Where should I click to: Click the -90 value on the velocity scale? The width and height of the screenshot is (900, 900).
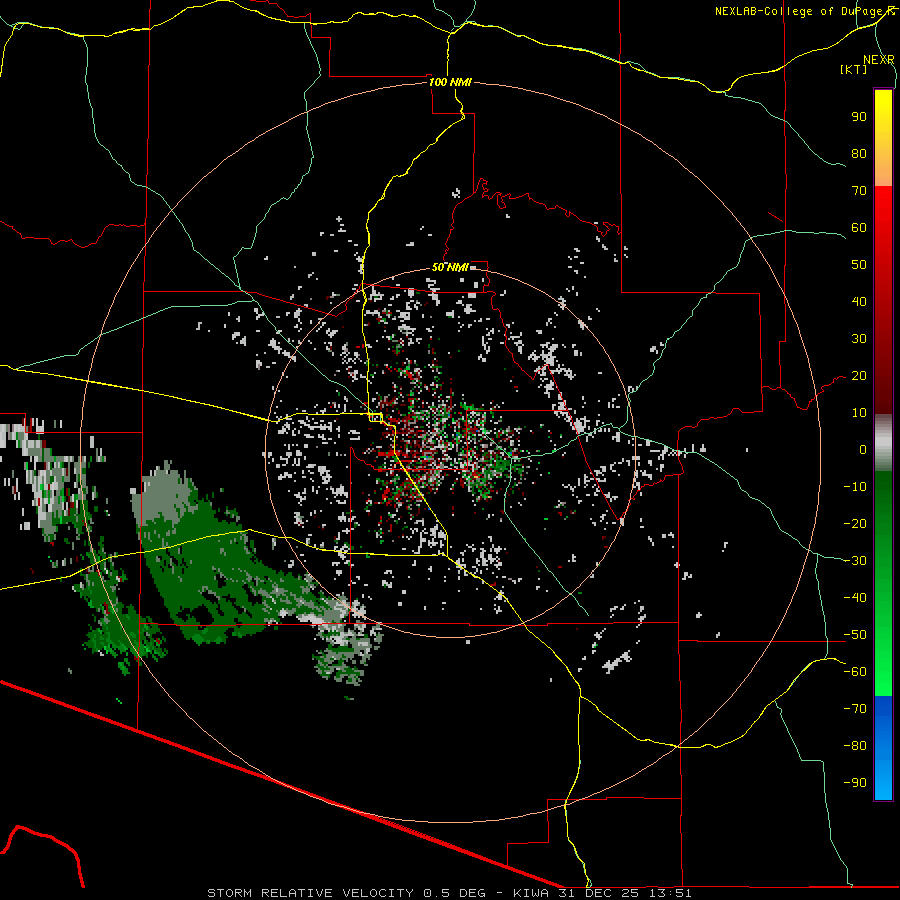click(855, 783)
